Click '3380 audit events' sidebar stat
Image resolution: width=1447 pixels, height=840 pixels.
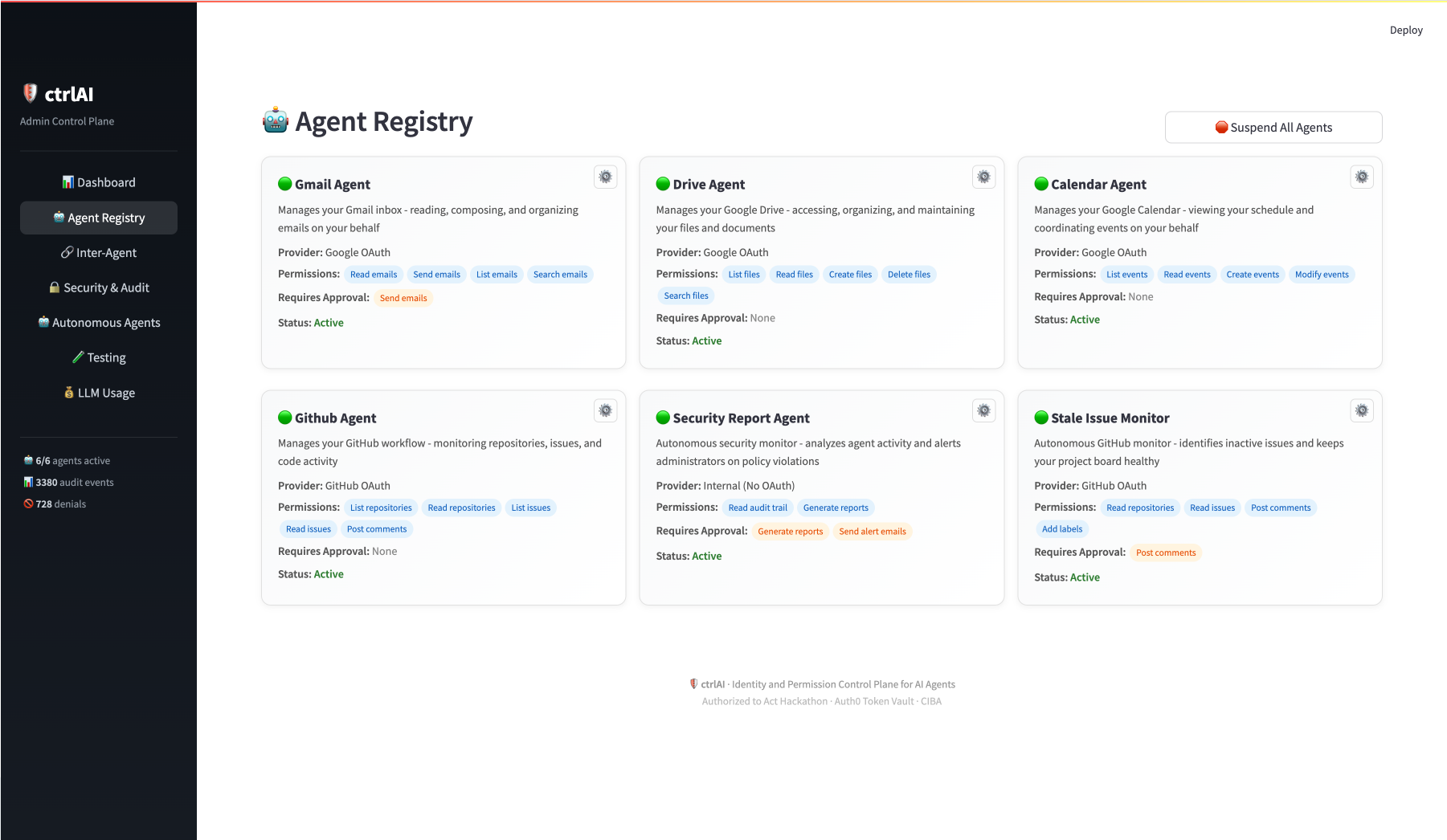click(x=68, y=483)
